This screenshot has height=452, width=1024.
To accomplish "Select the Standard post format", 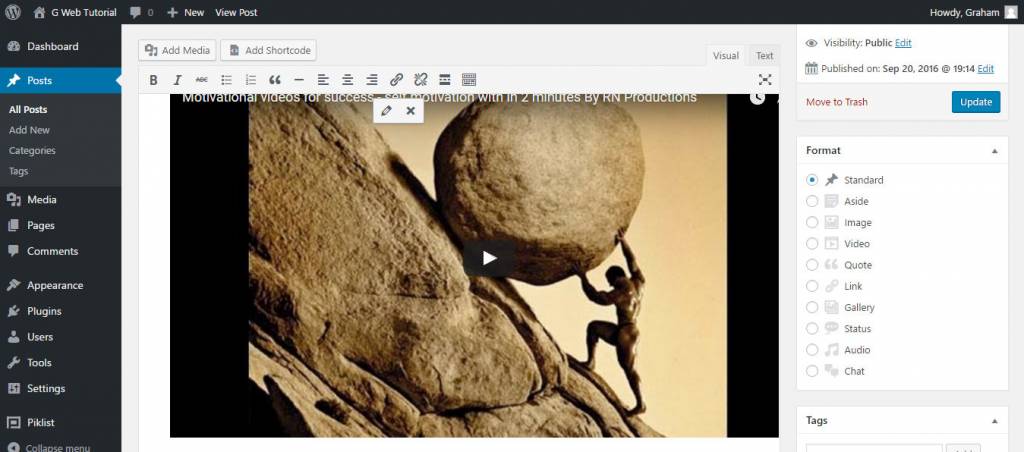I will pos(812,180).
